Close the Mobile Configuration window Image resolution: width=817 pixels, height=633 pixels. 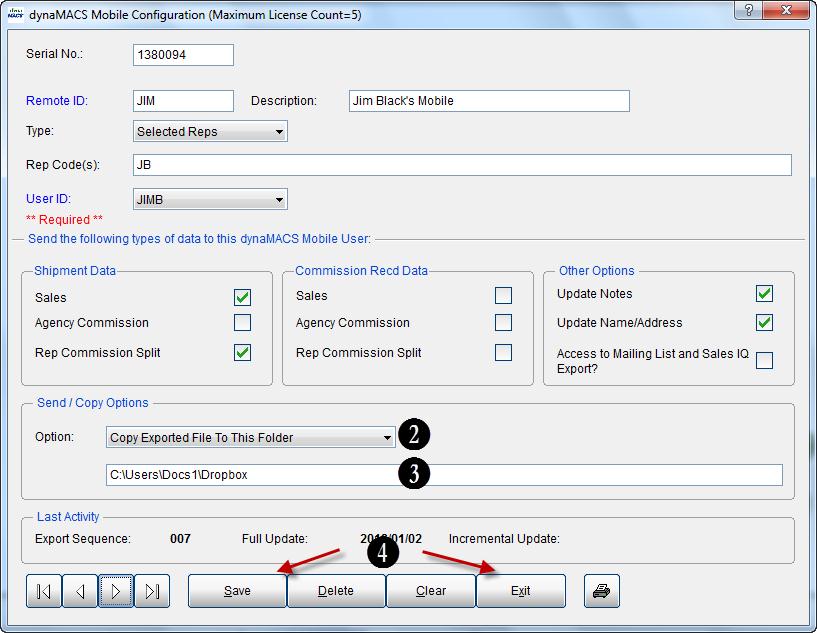click(x=786, y=10)
